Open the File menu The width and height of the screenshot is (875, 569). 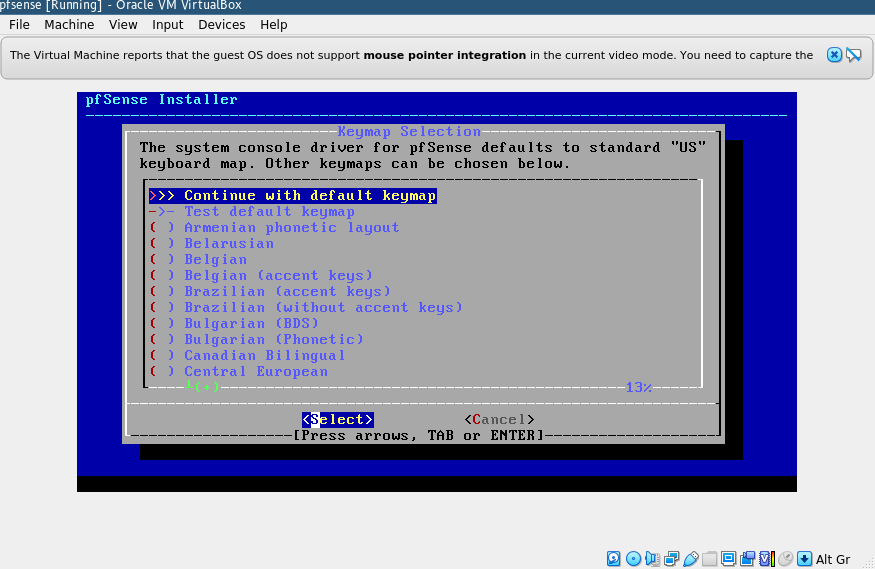click(x=19, y=25)
